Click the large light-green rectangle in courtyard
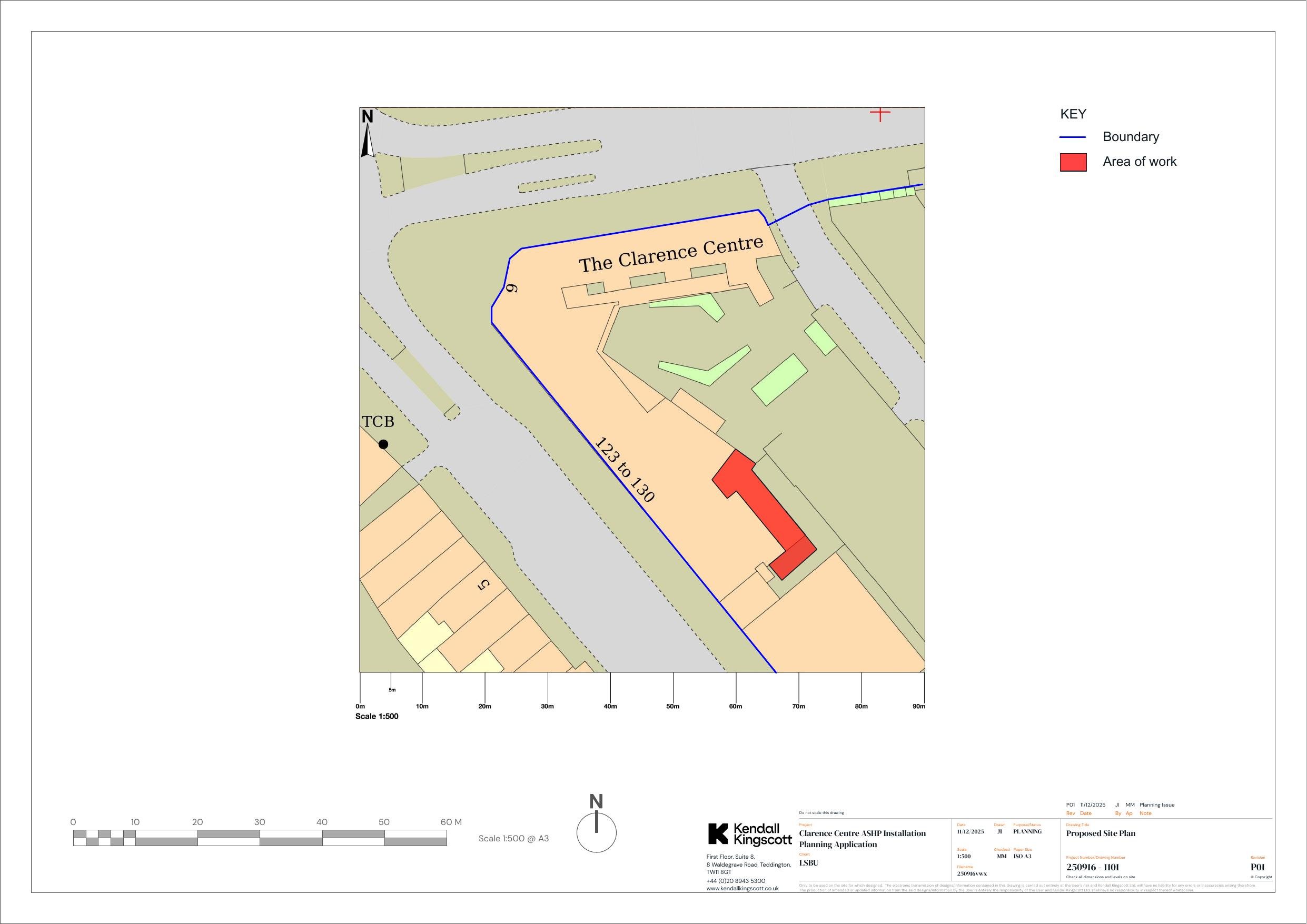 click(x=779, y=380)
